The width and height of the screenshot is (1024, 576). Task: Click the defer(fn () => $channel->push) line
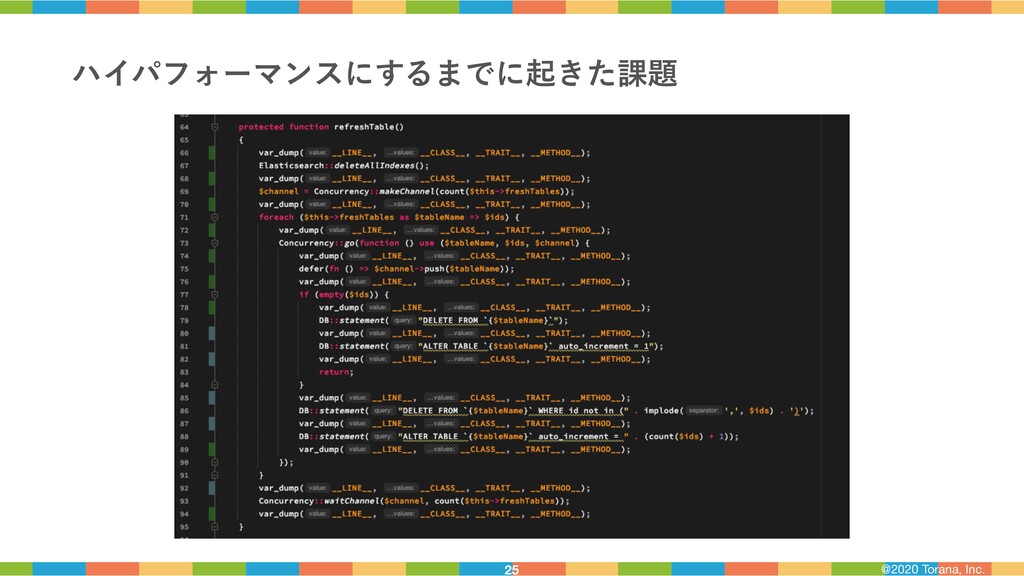click(x=406, y=268)
